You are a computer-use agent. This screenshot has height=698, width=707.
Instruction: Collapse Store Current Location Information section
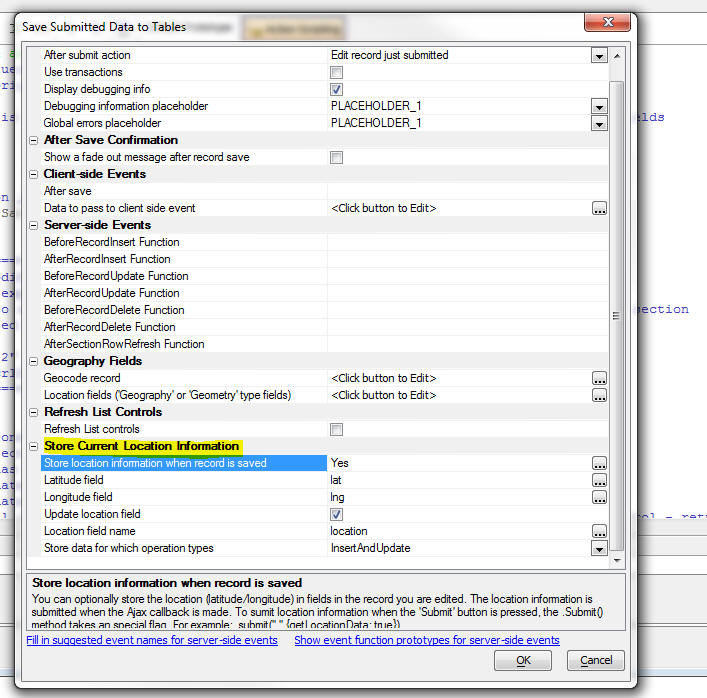pos(33,446)
